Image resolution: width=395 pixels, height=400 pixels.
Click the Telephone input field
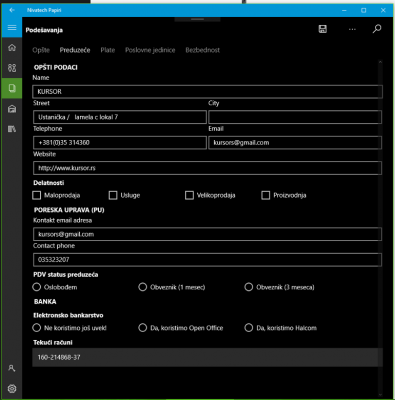point(120,143)
